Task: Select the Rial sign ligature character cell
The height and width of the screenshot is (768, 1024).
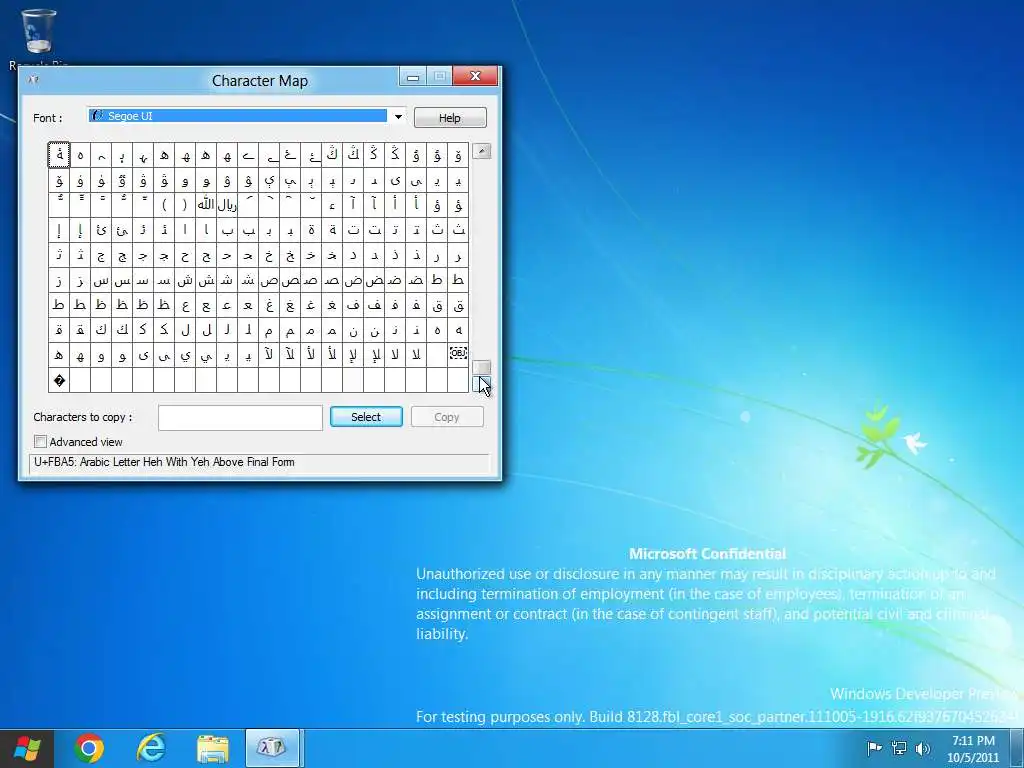Action: [x=227, y=205]
